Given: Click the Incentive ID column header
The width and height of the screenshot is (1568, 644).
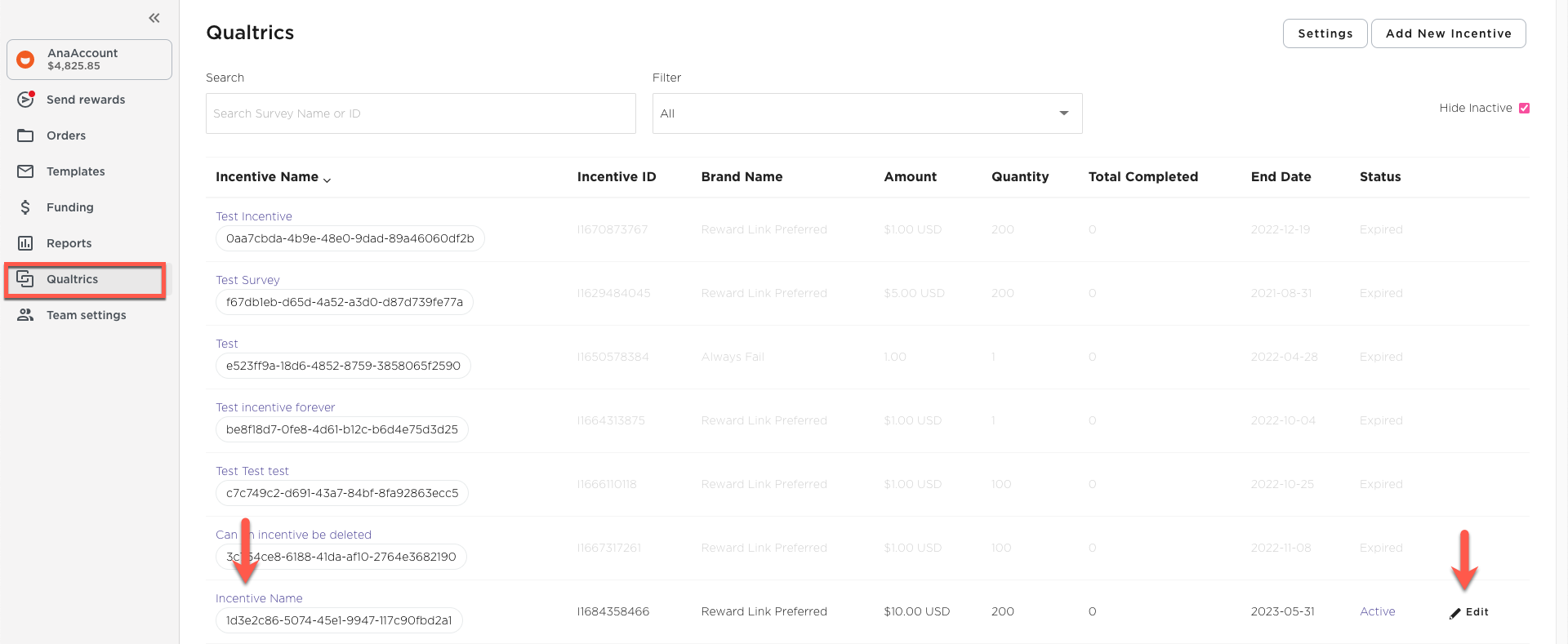Looking at the screenshot, I should [x=617, y=176].
